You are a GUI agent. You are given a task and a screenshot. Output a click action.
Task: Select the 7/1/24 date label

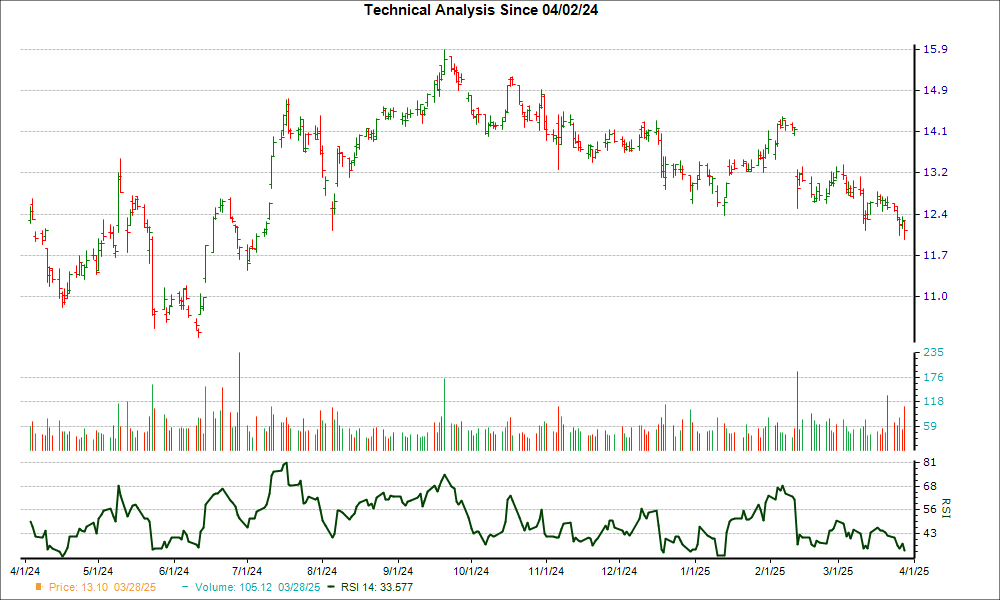pyautogui.click(x=247, y=571)
